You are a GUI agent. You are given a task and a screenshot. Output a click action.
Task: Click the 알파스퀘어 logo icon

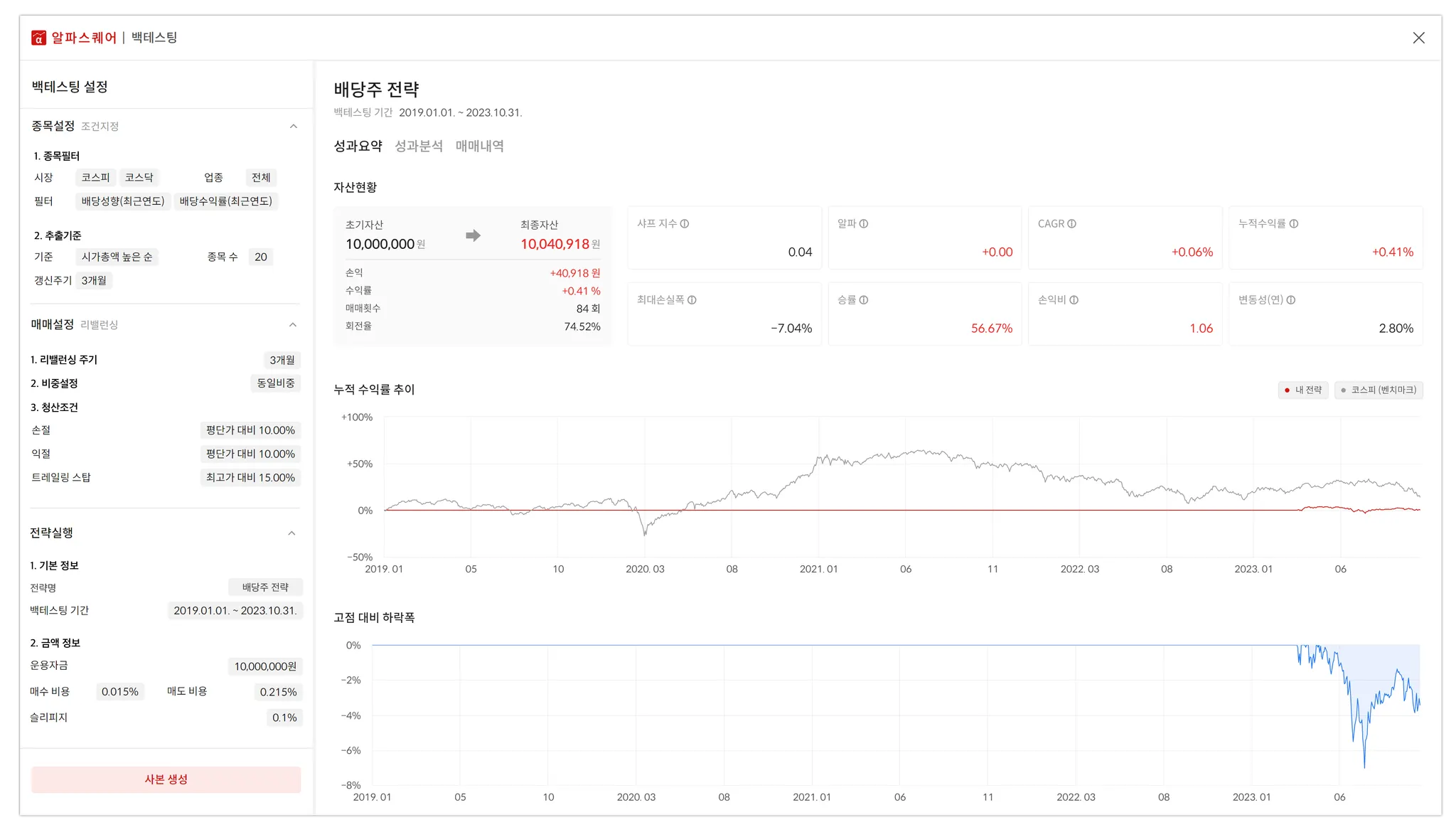coord(38,38)
